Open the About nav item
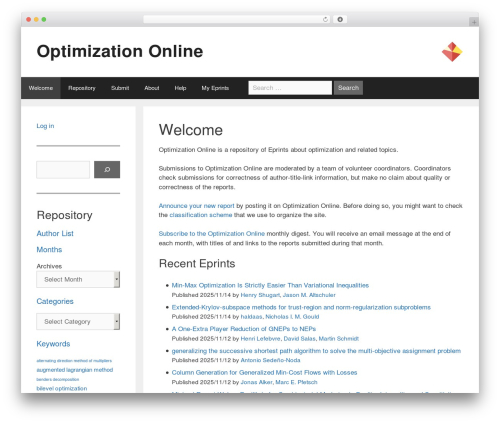500x423 pixels. pyautogui.click(x=152, y=88)
